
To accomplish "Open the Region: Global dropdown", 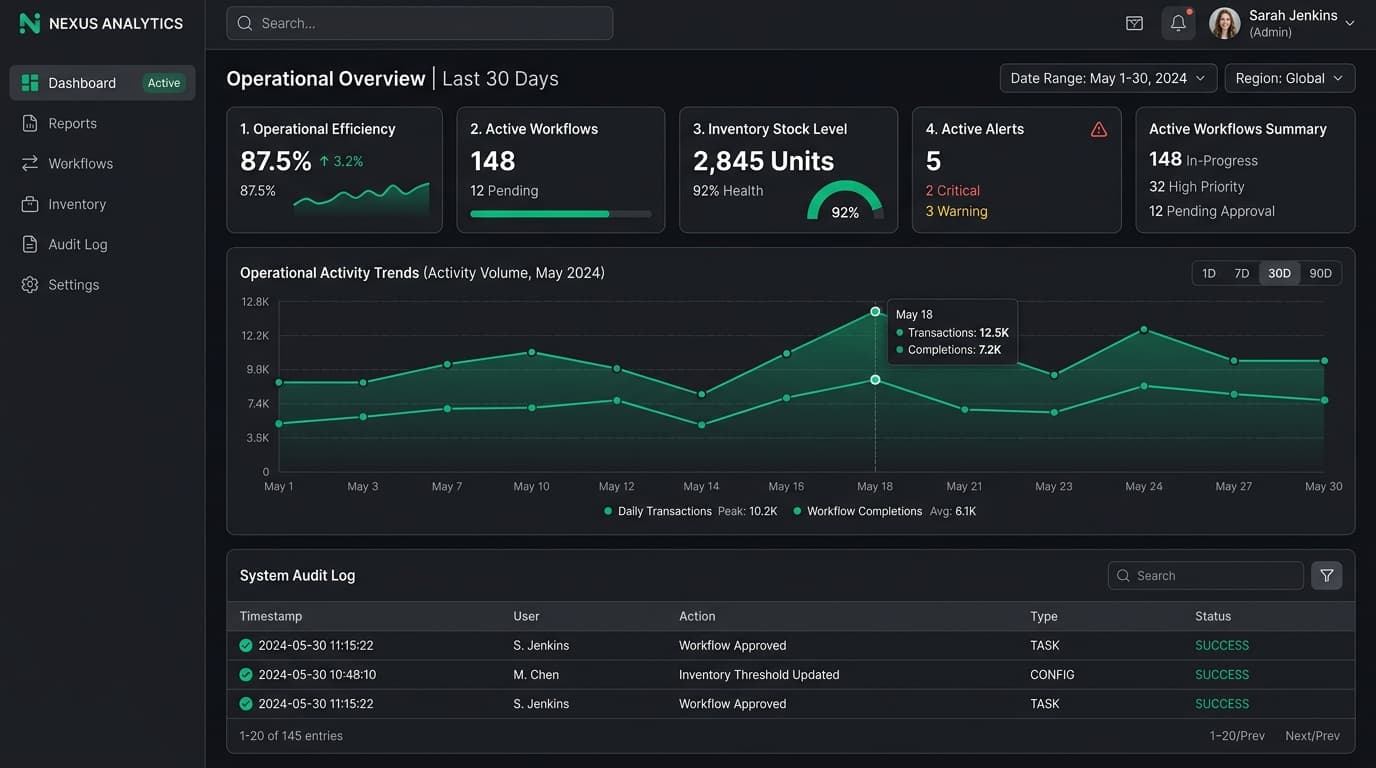I will pos(1290,78).
